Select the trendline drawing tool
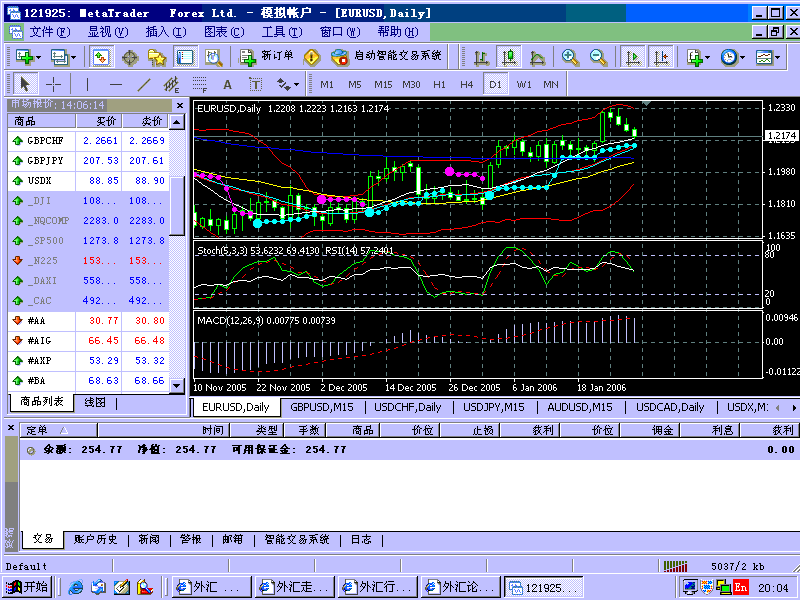The height and width of the screenshot is (600, 800). click(143, 84)
